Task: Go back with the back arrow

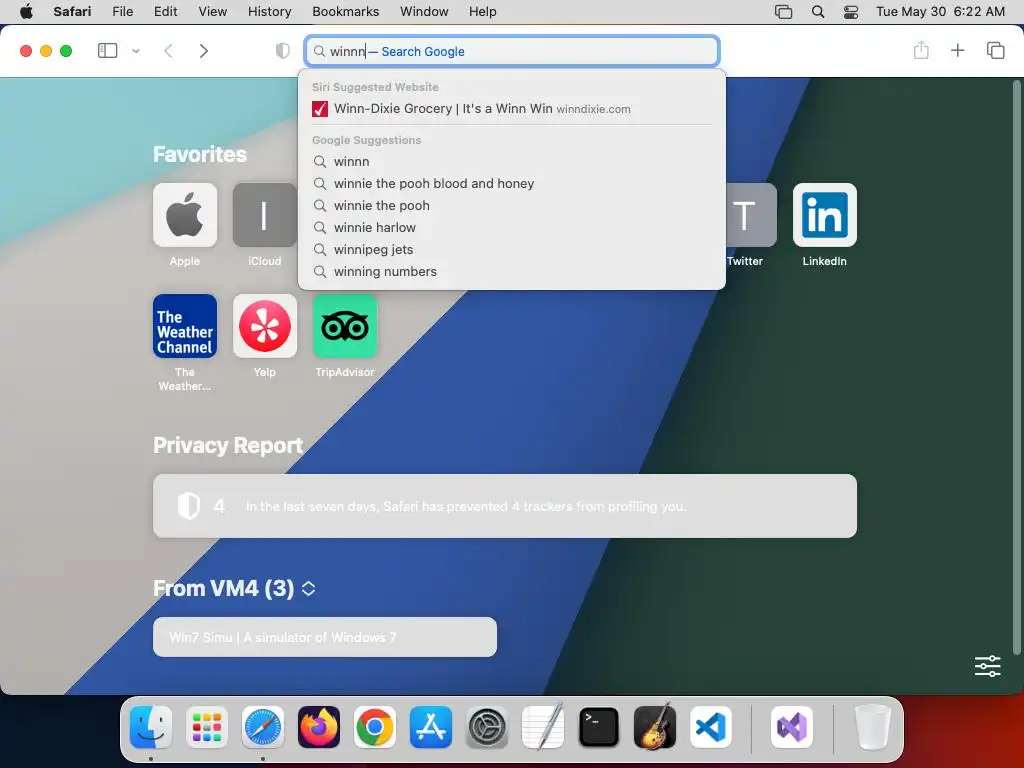Action: click(168, 51)
